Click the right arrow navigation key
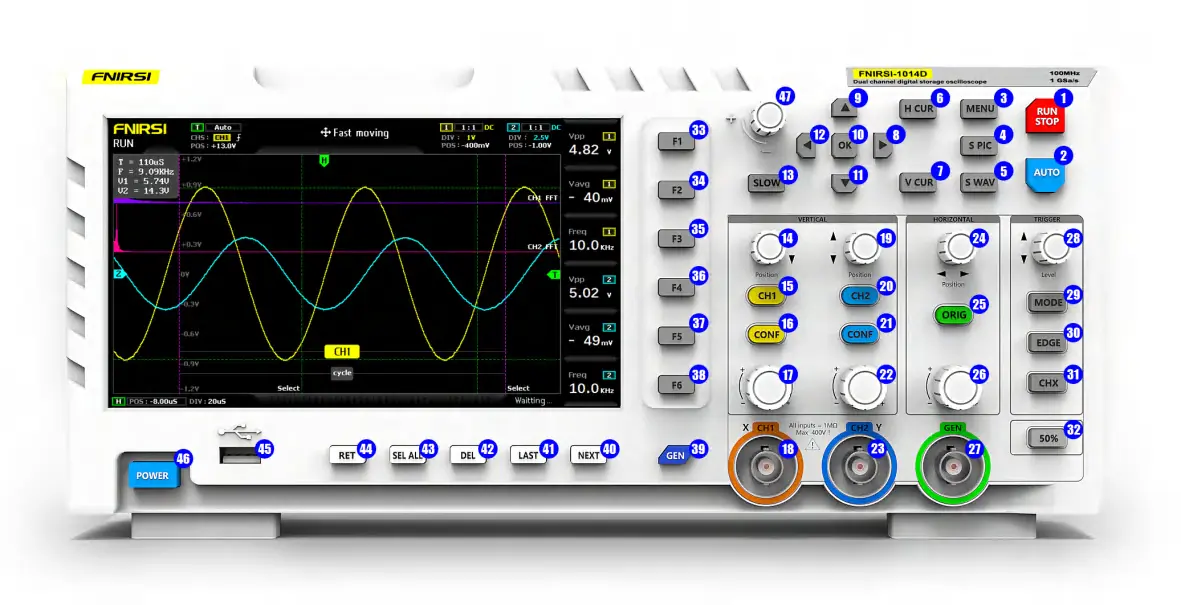The width and height of the screenshot is (1181, 605). pyautogui.click(x=882, y=145)
